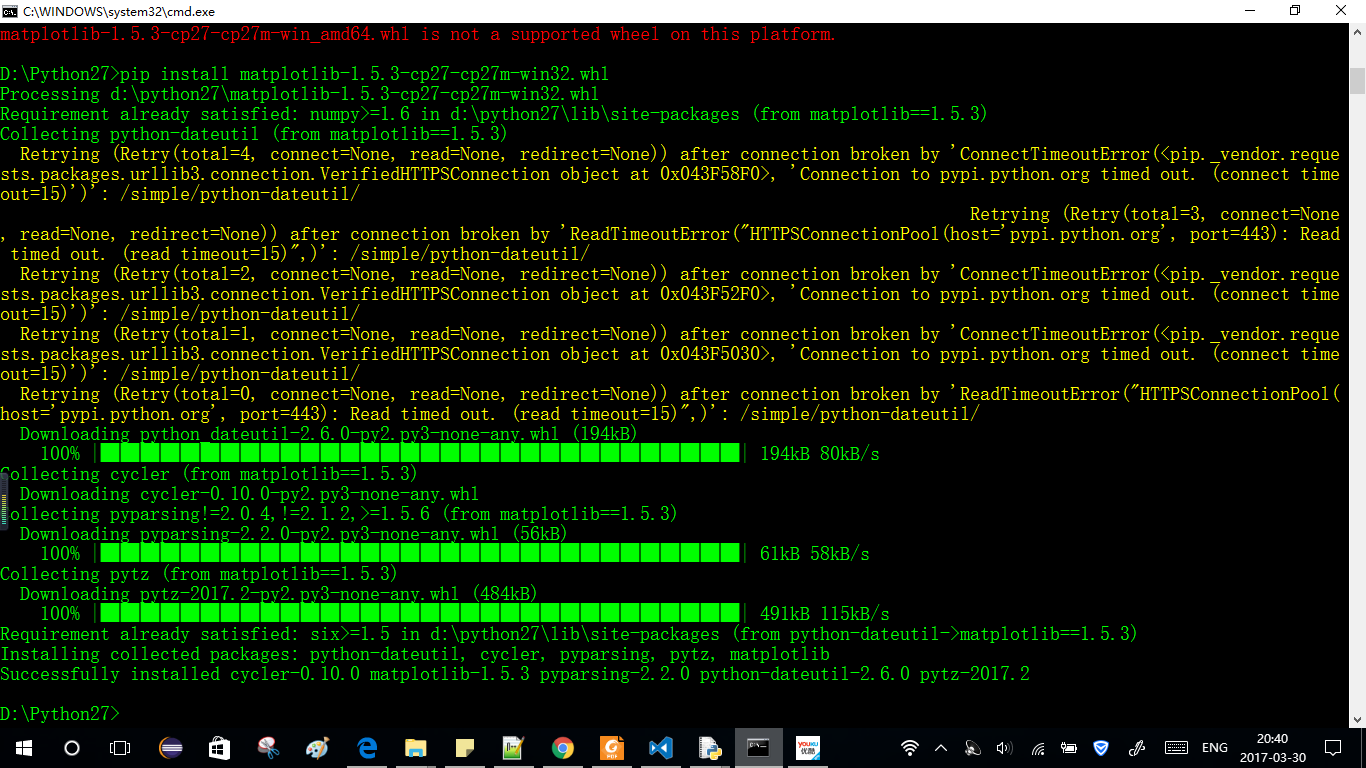The image size is (1366, 768).
Task: Click the progress bar showing 61kB 58kB/s
Action: click(420, 554)
